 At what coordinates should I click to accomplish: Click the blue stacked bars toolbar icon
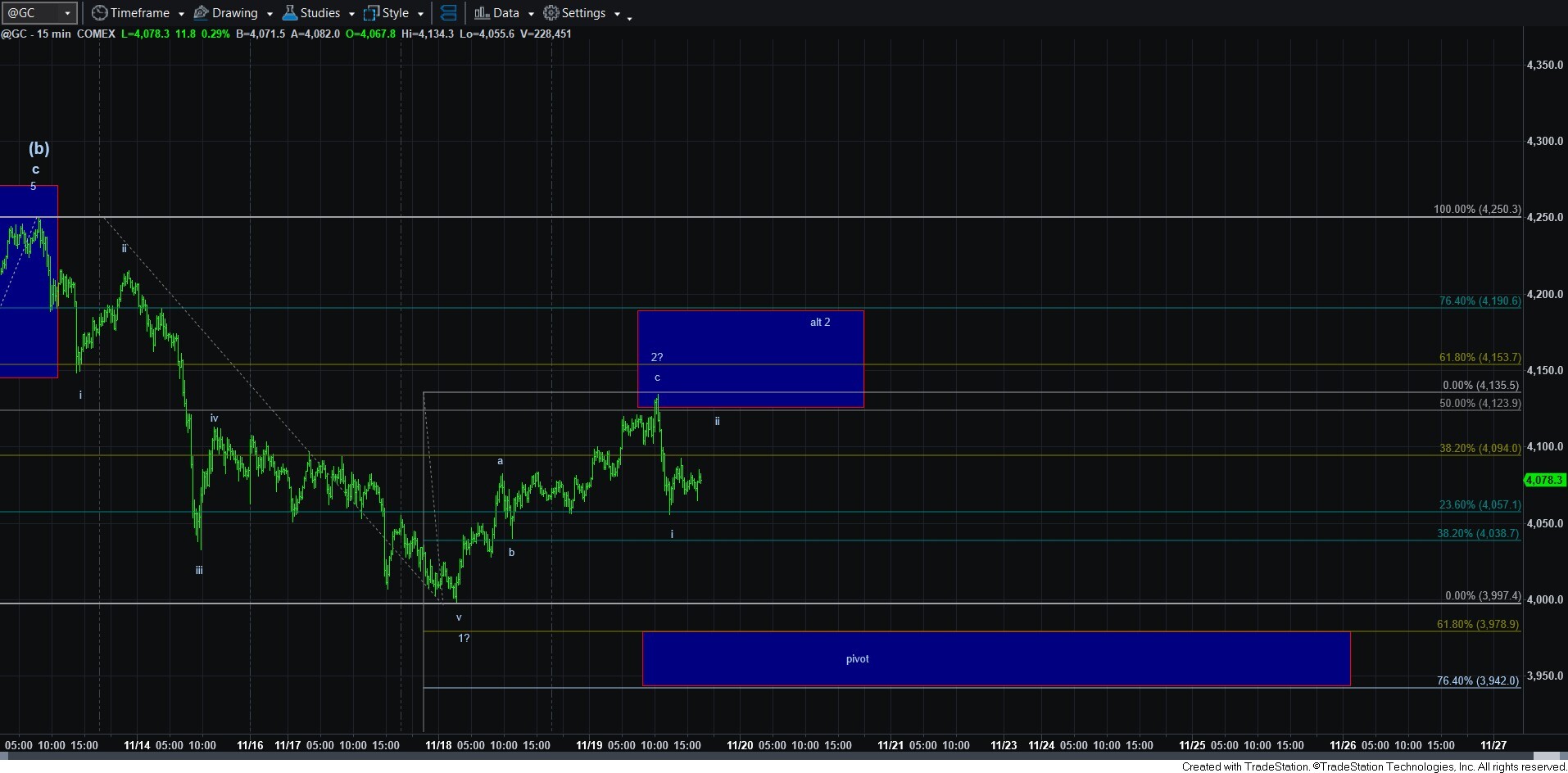pyautogui.click(x=448, y=13)
